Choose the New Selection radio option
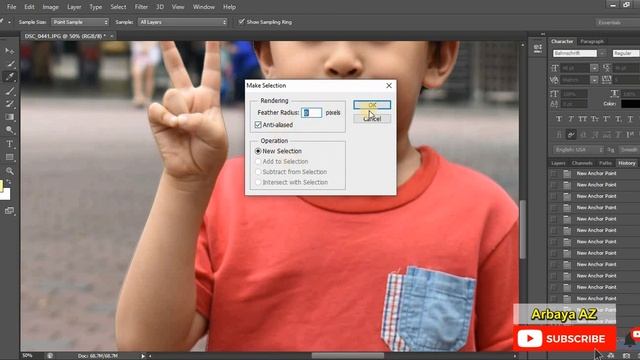This screenshot has height=360, width=640. [x=258, y=151]
